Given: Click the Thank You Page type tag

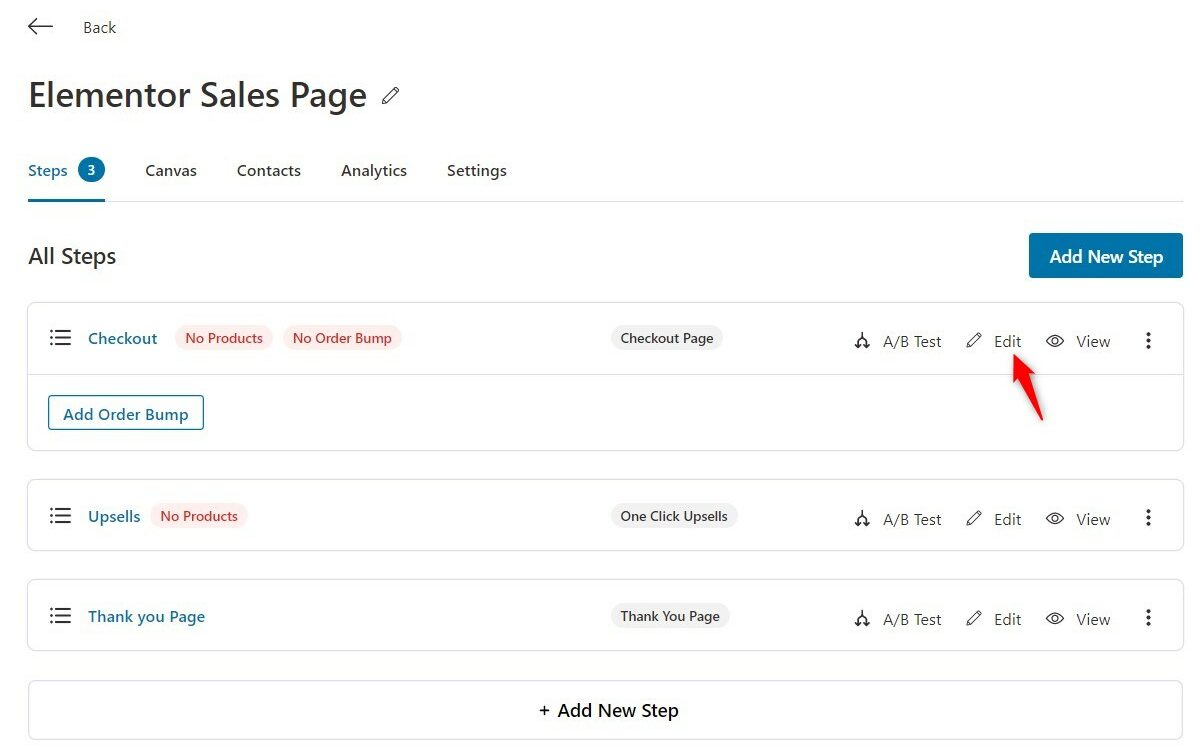Looking at the screenshot, I should coord(670,616).
